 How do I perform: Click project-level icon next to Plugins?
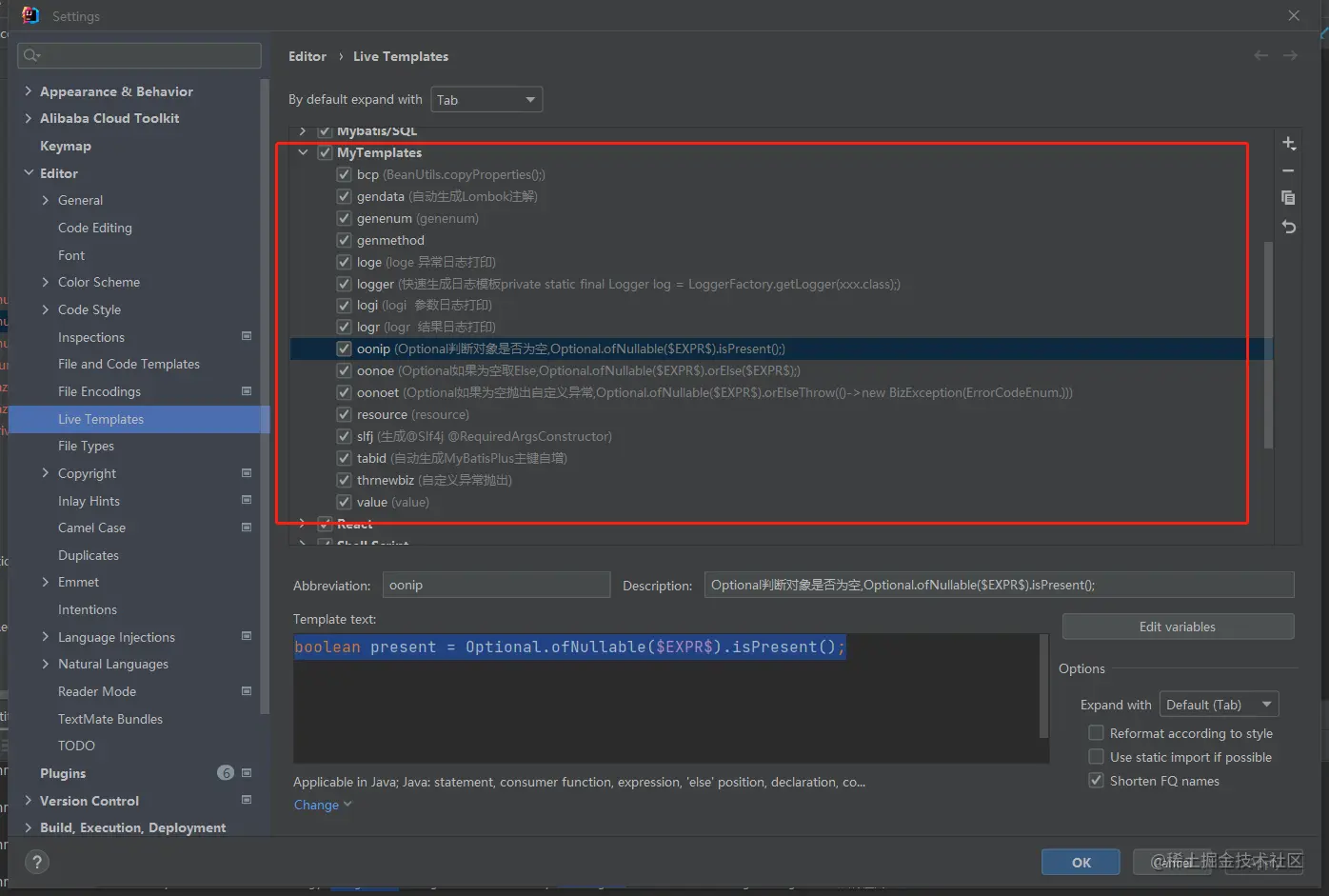[247, 773]
